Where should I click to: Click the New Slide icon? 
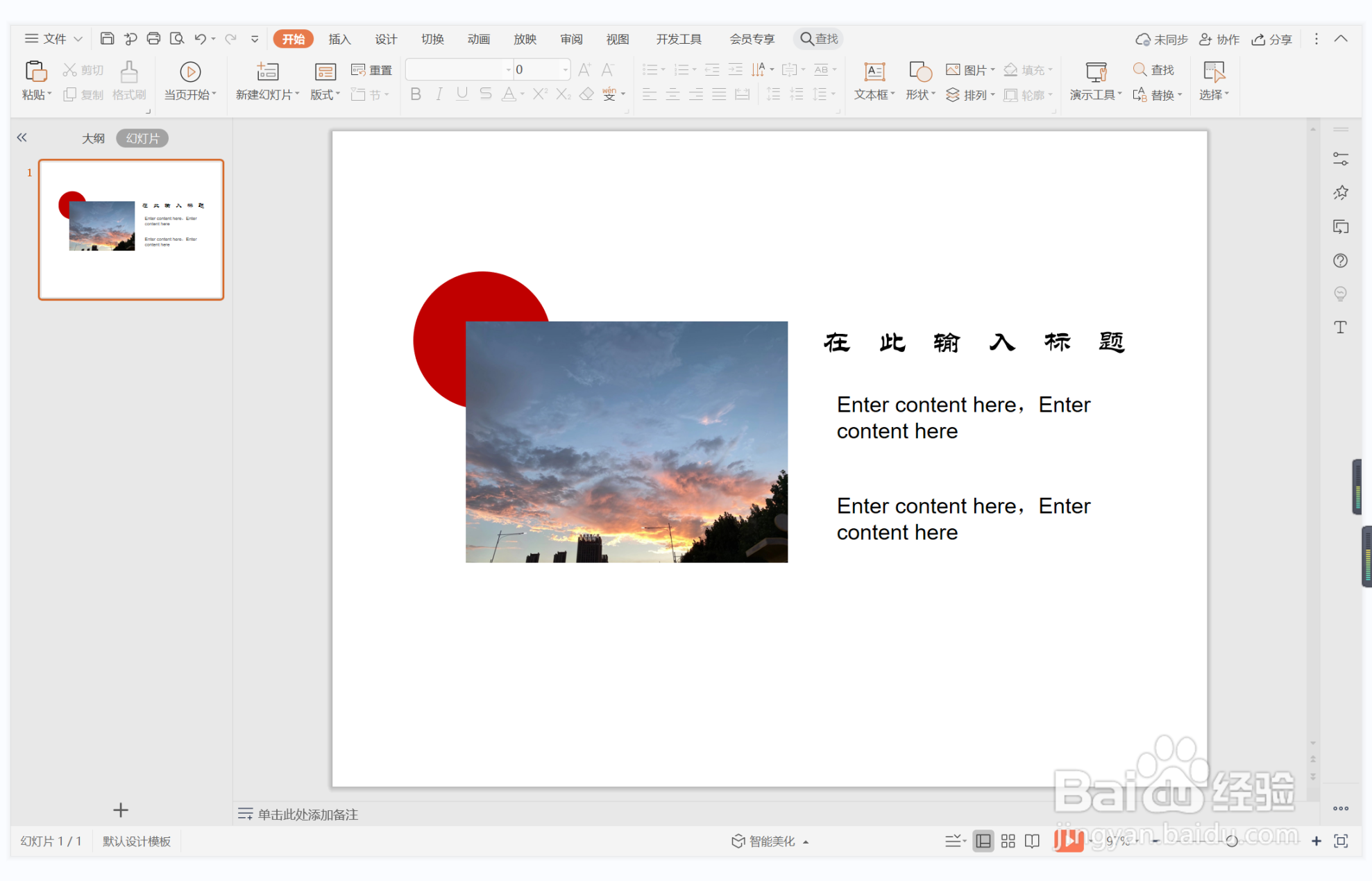click(x=267, y=72)
